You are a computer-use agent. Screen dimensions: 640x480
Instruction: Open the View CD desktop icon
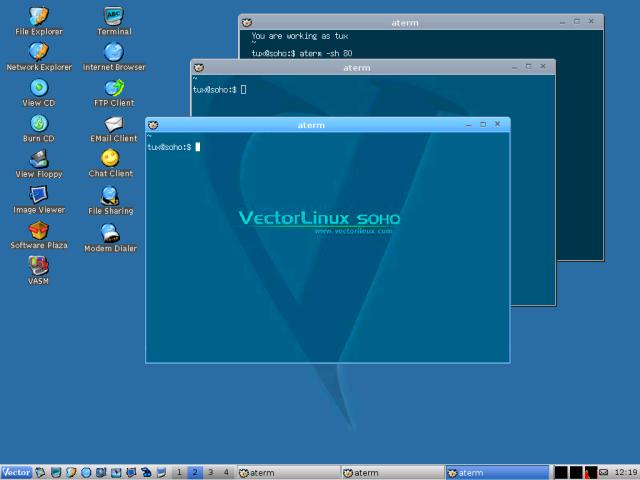(39, 93)
